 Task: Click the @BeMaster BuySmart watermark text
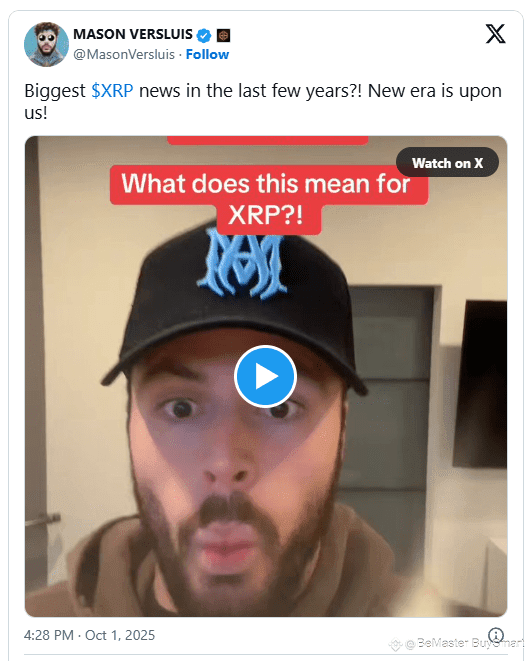[x=464, y=643]
